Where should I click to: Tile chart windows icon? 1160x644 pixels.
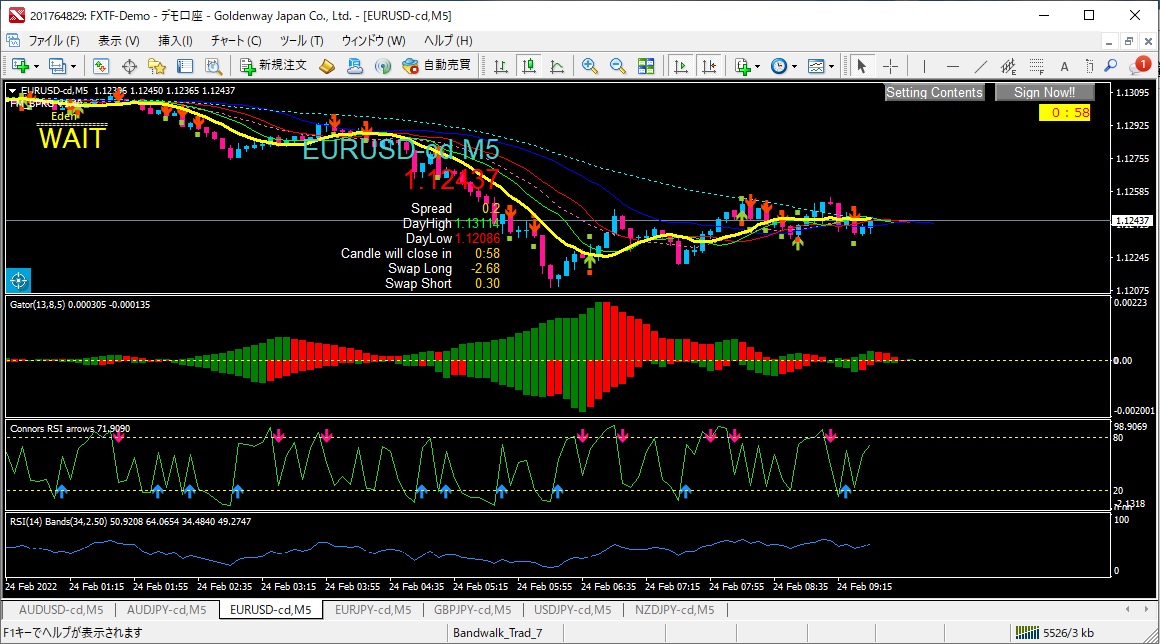646,66
